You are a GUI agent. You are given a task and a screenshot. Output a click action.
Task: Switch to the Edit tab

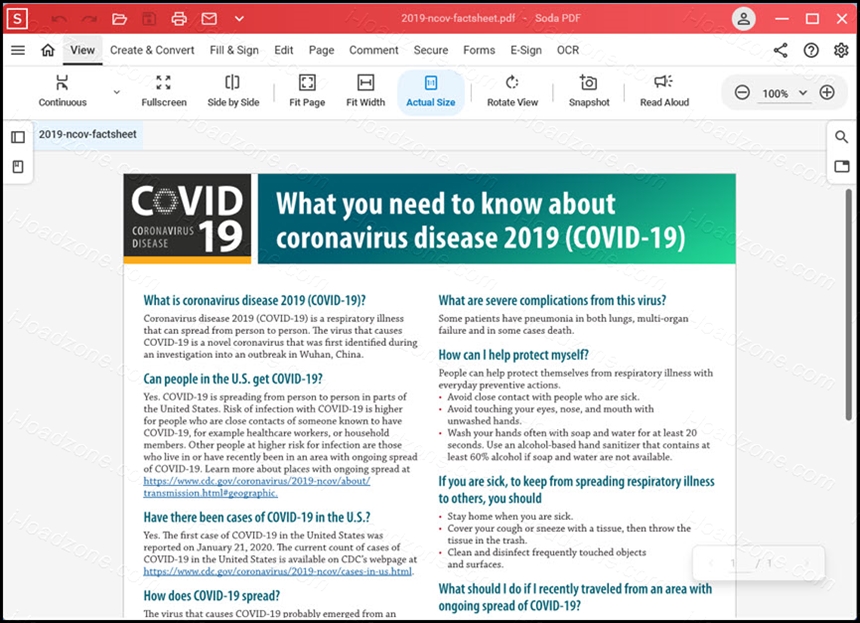284,50
